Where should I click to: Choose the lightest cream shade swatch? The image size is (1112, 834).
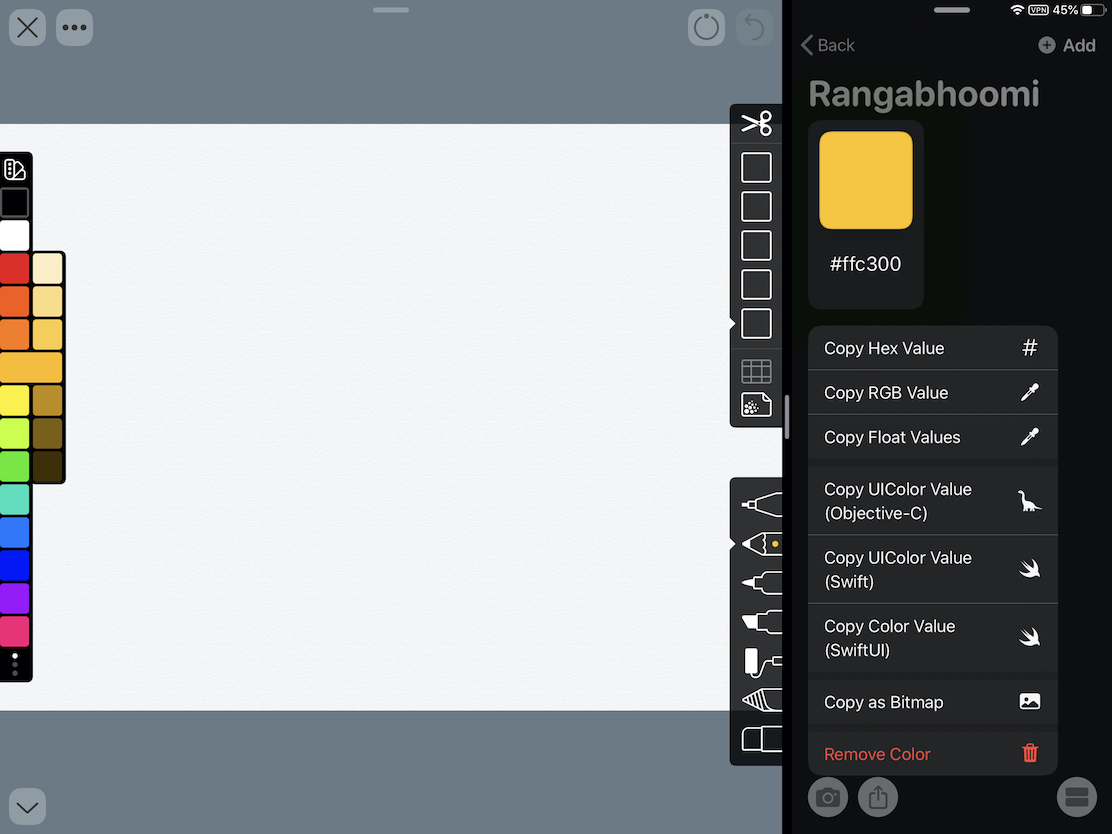coord(48,268)
